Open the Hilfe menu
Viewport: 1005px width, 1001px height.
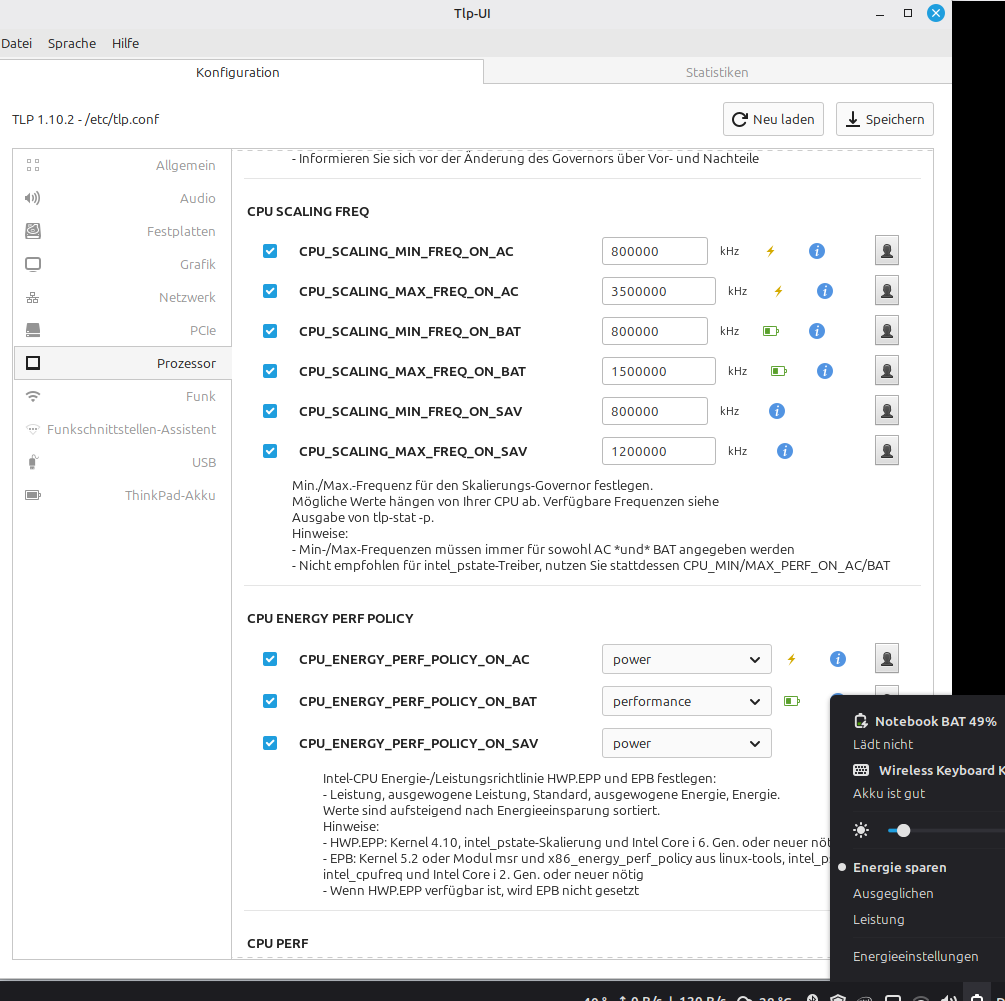pos(126,44)
